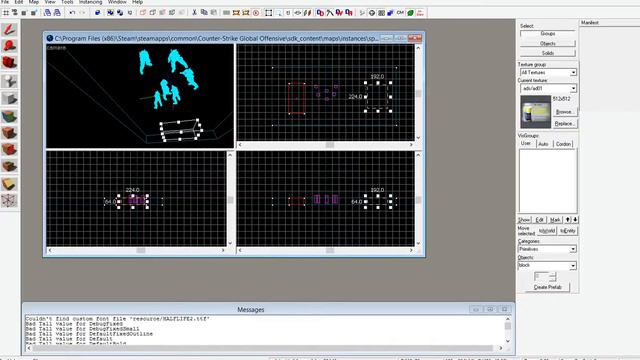Click the VisGroups Mark button
The height and width of the screenshot is (360, 640).
coord(555,220)
